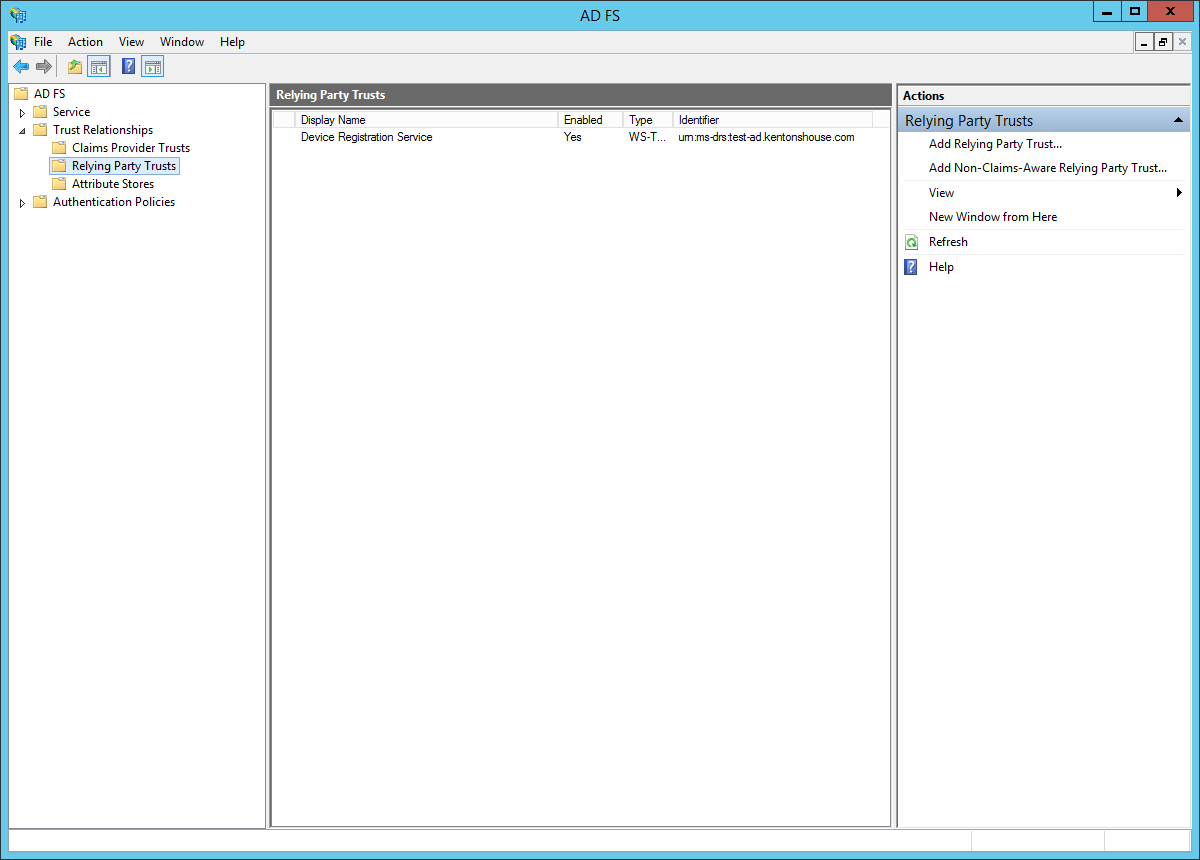Collapse the Relying Party Trusts actions section
Viewport: 1200px width, 860px height.
pos(1178,121)
